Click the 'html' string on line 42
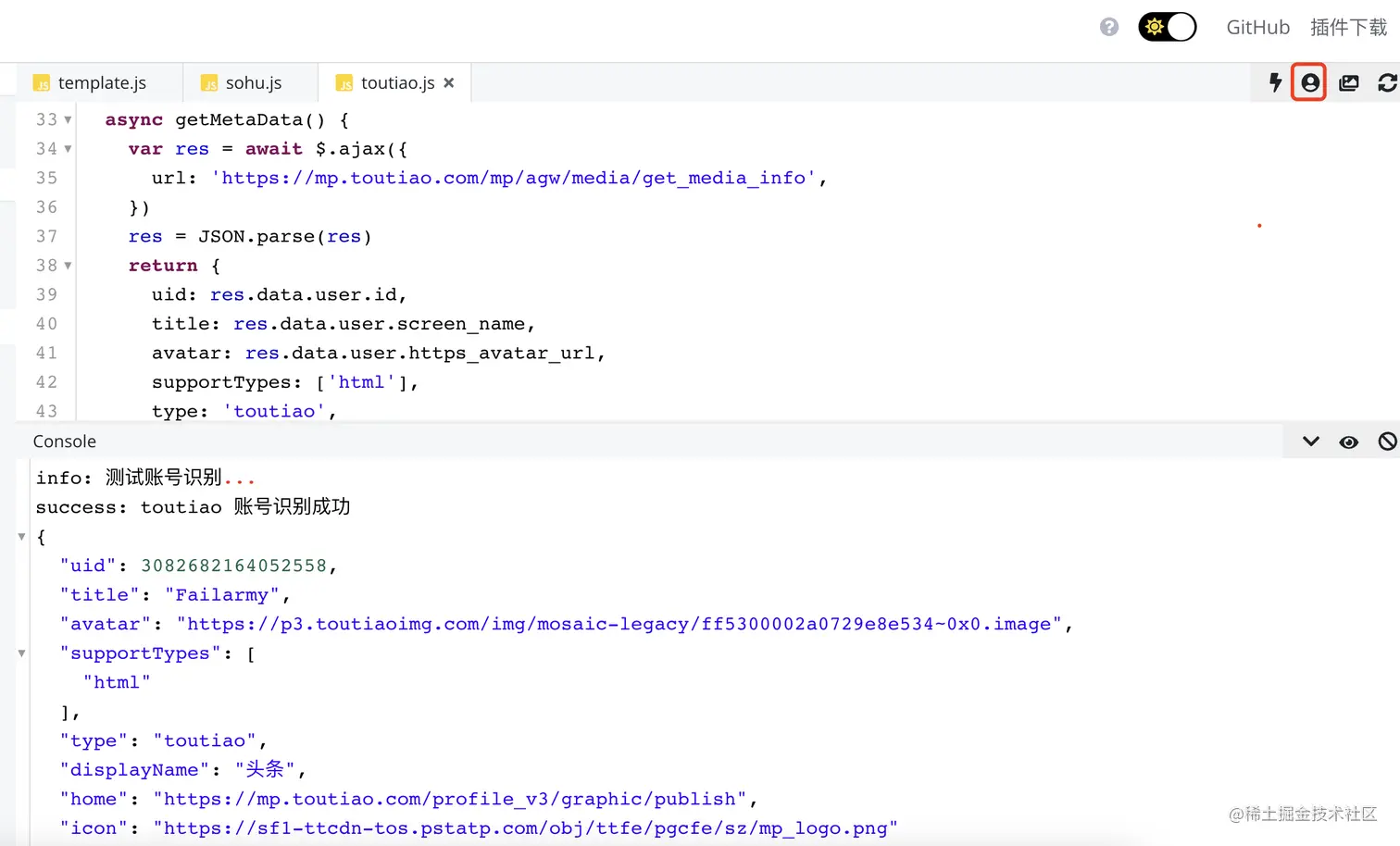The height and width of the screenshot is (846, 1400). tap(361, 382)
